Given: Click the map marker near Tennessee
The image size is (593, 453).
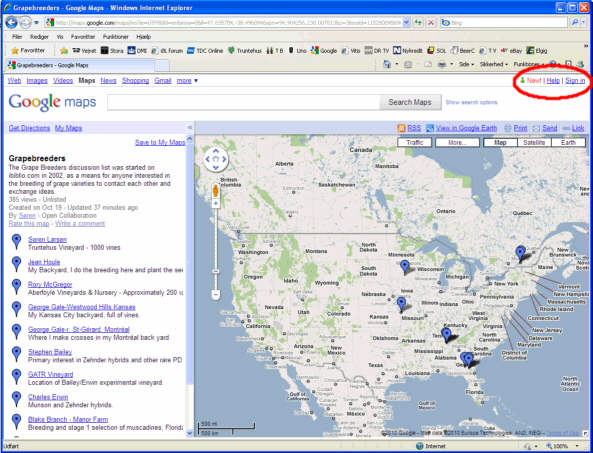Looking at the screenshot, I should pyautogui.click(x=447, y=335).
